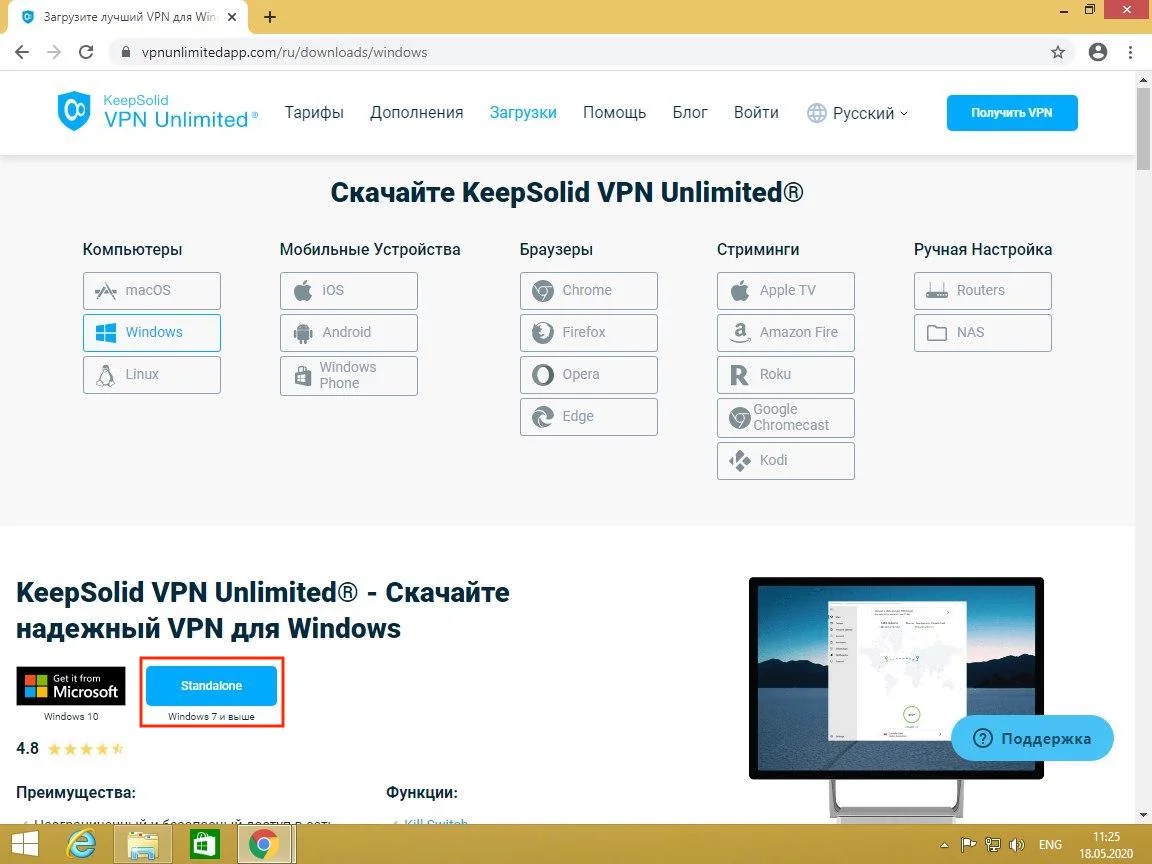Select the macOS download option
The width and height of the screenshot is (1152, 864).
(152, 291)
